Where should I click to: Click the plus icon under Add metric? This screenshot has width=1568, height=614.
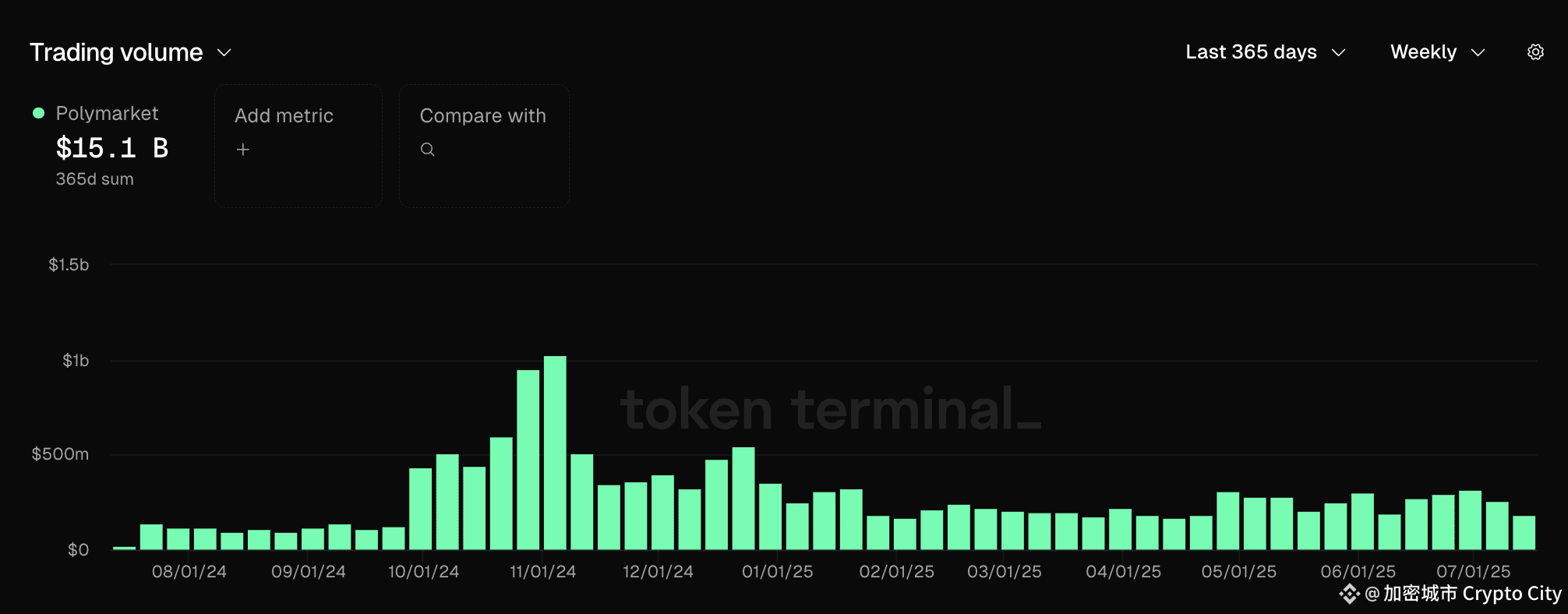click(243, 150)
